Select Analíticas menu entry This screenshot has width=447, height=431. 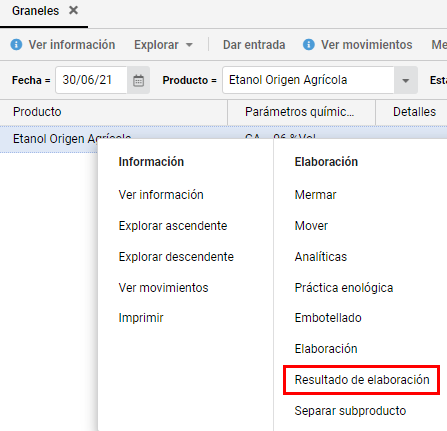coord(321,257)
